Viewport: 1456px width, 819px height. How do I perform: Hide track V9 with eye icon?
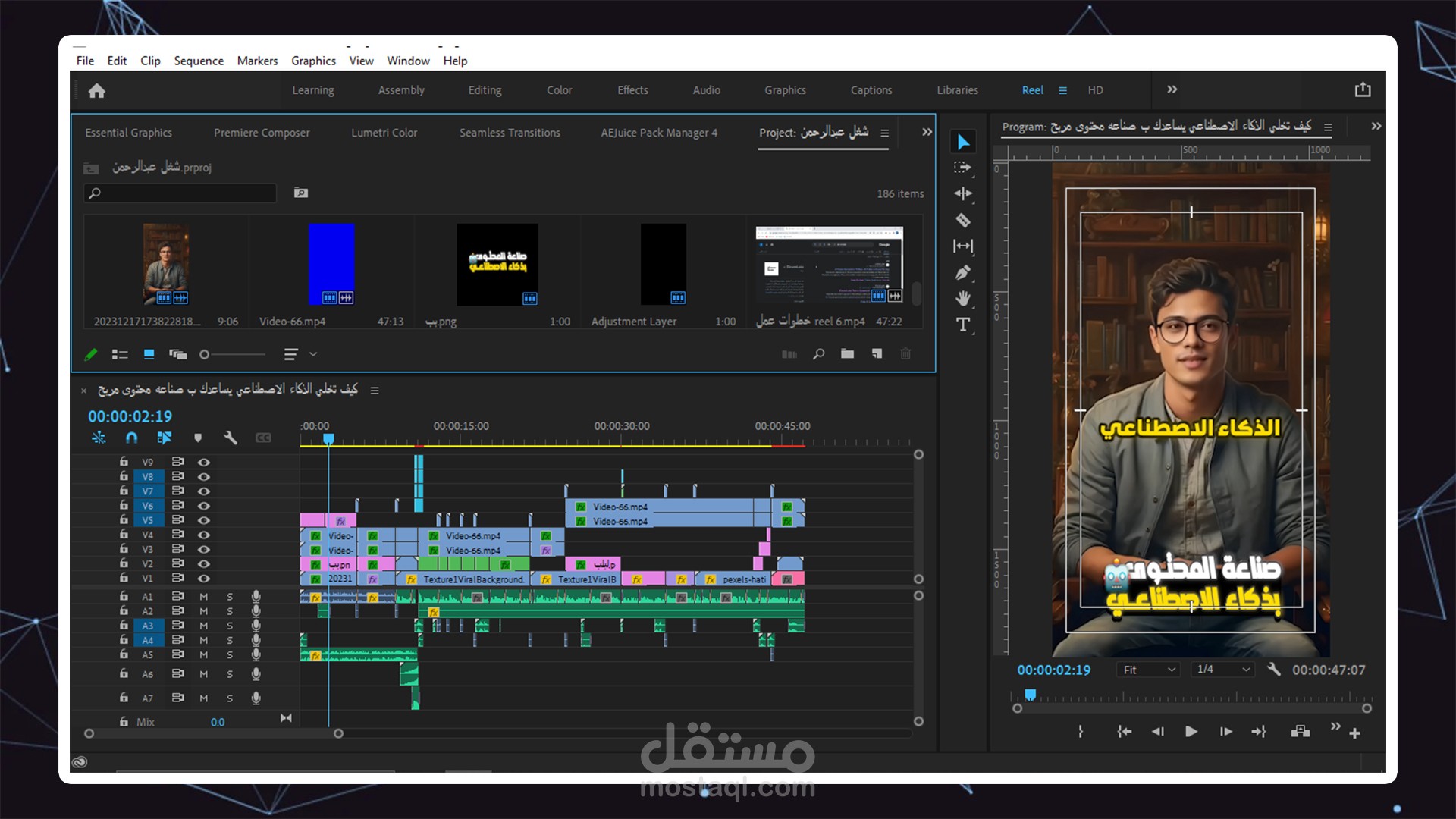pos(204,462)
